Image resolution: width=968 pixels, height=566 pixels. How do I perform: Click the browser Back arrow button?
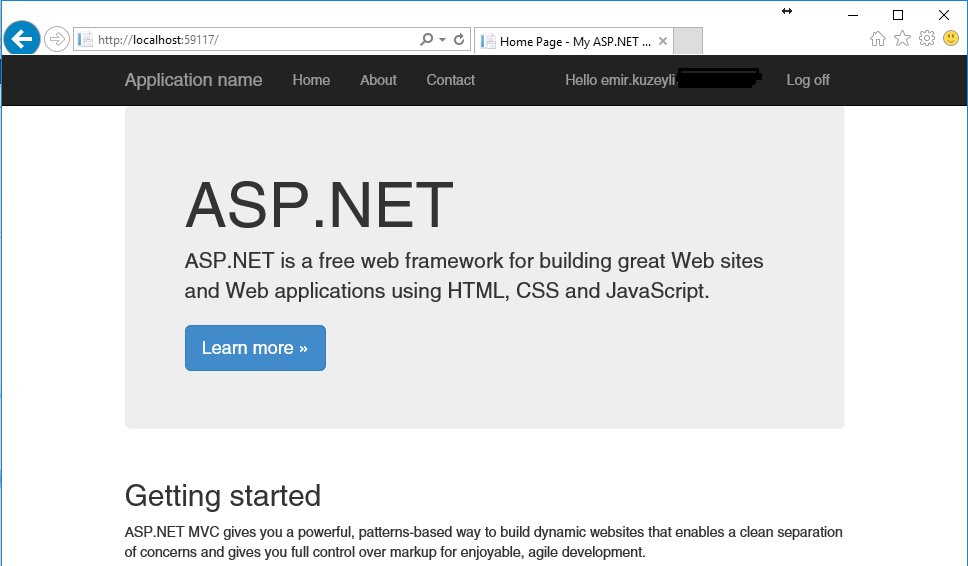pyautogui.click(x=22, y=39)
